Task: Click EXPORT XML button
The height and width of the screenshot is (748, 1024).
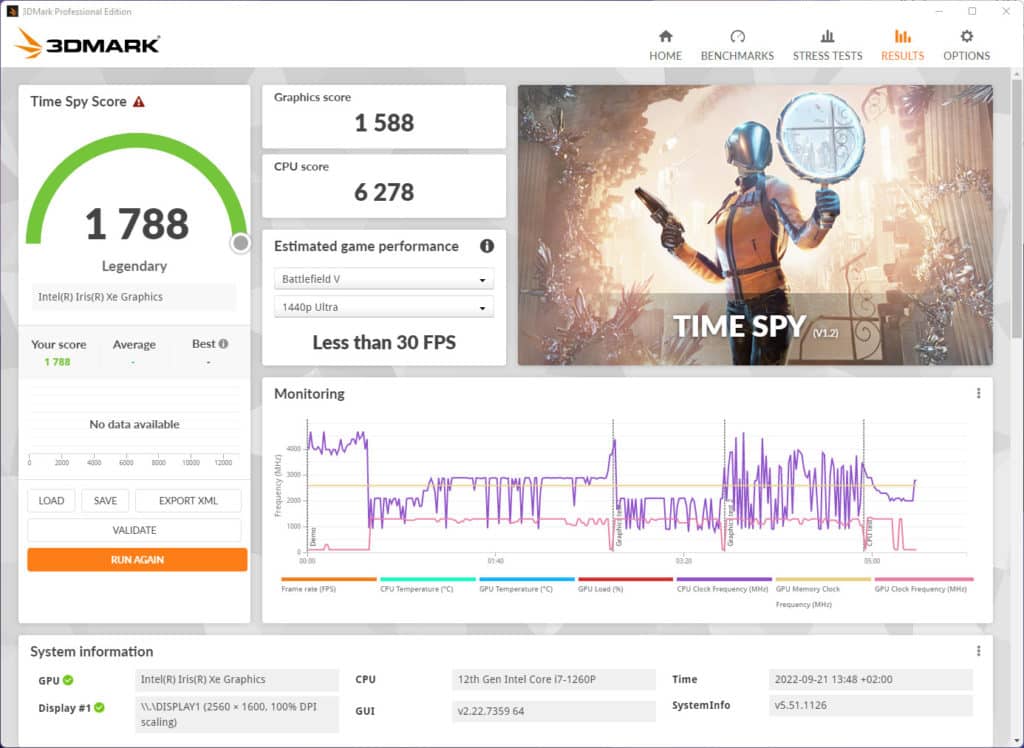Action: (x=188, y=501)
